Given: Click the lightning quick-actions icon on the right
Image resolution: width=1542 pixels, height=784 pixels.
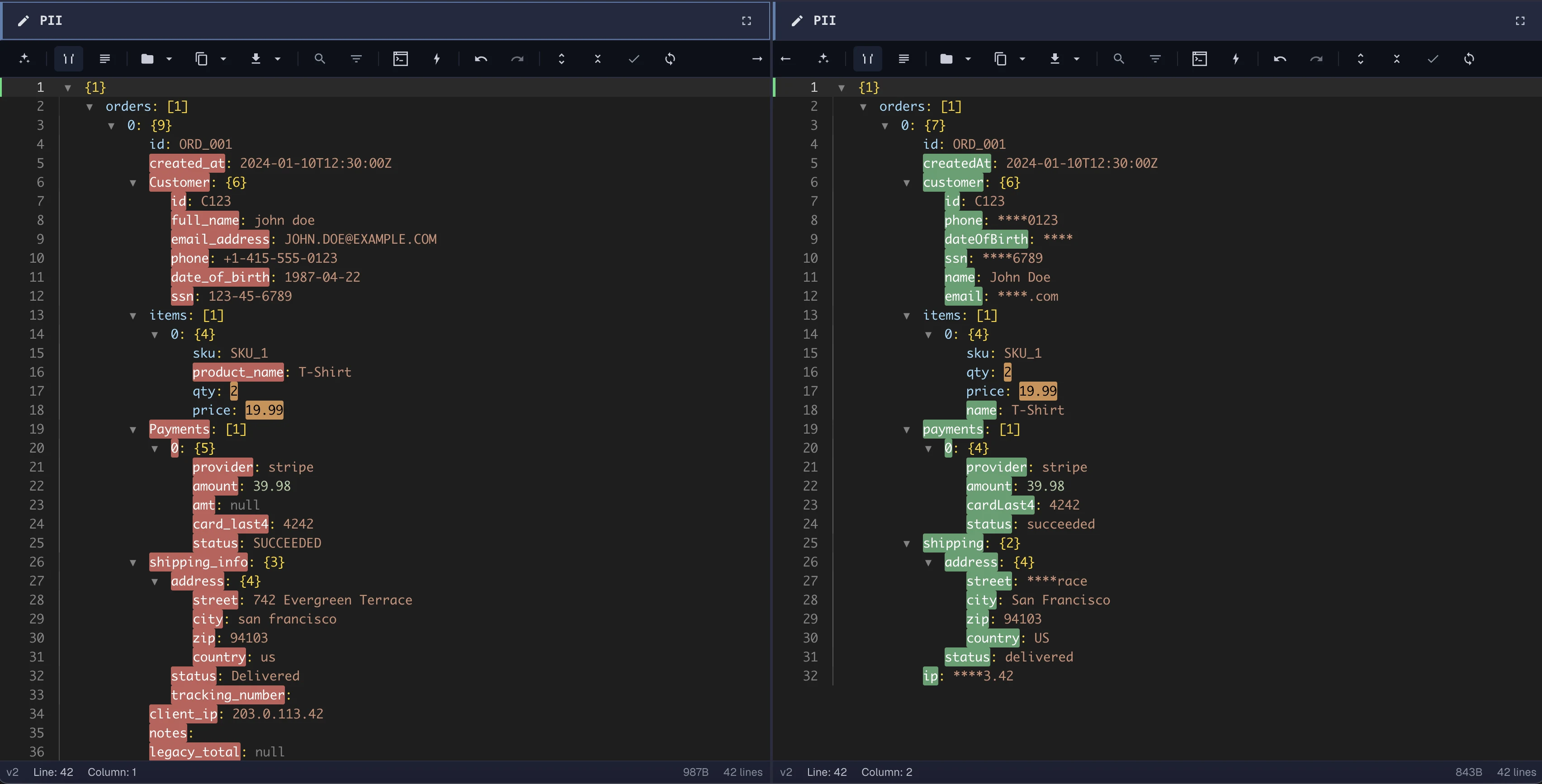Looking at the screenshot, I should point(1235,59).
